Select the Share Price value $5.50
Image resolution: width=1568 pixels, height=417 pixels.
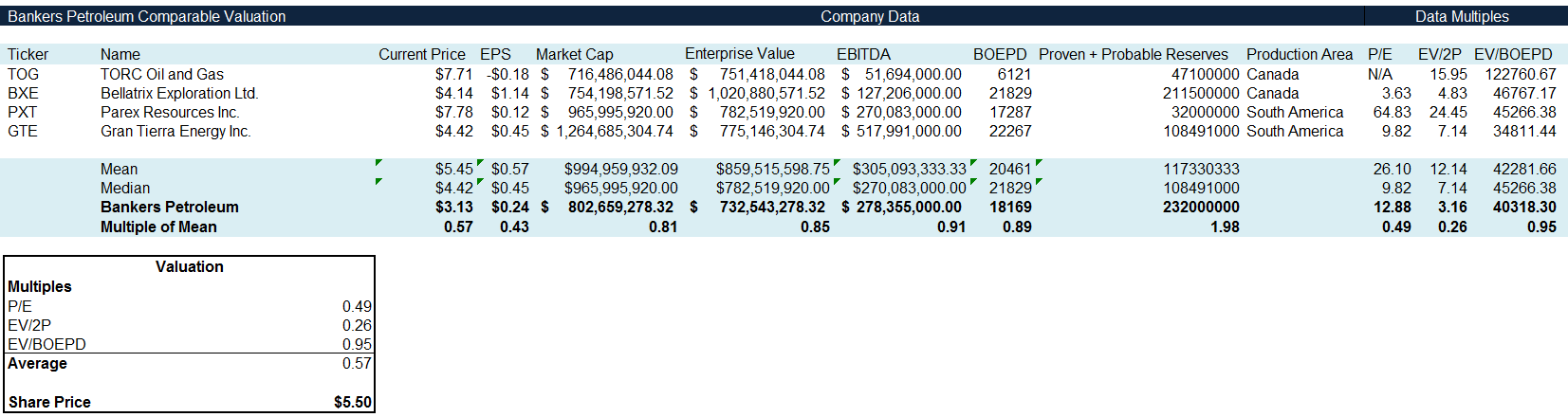coord(352,402)
